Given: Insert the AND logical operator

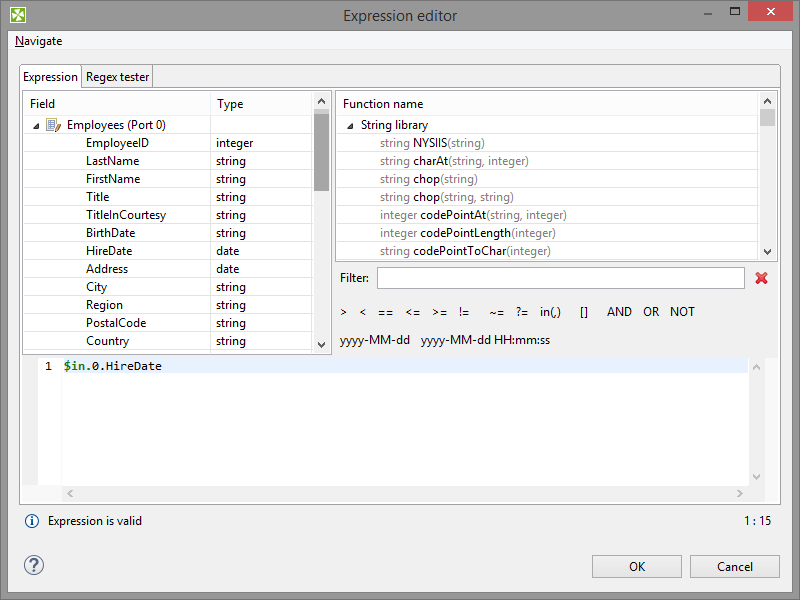Looking at the screenshot, I should [x=619, y=312].
